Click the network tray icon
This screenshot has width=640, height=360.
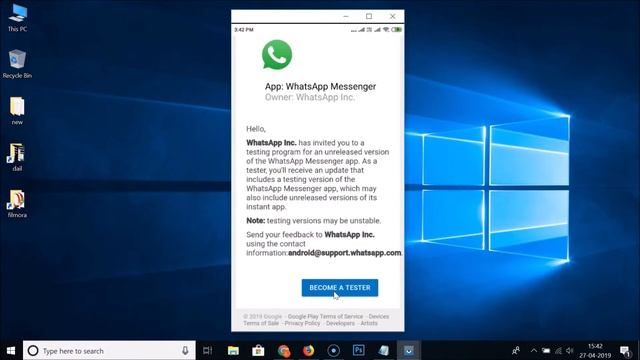558,351
